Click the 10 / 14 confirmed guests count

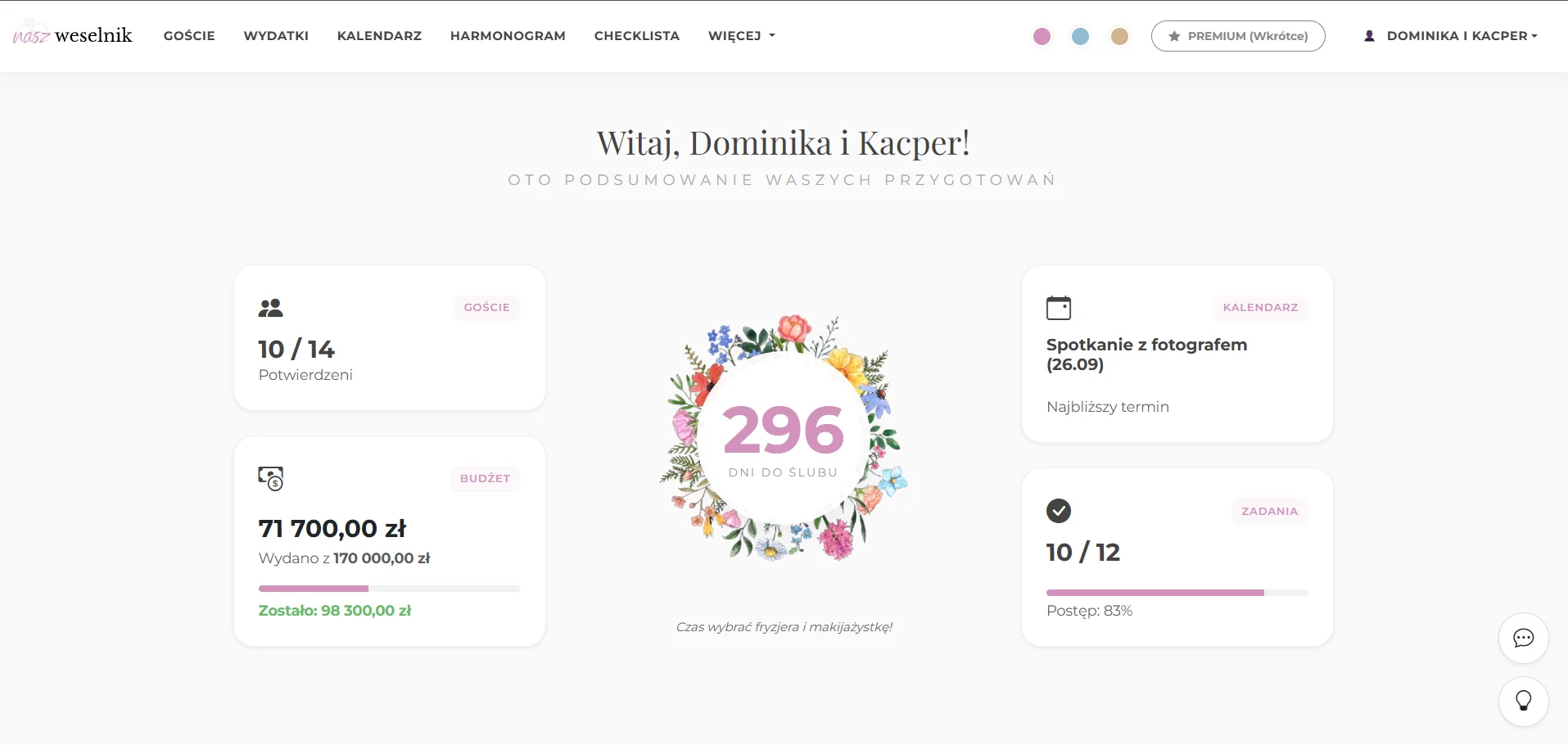(296, 350)
